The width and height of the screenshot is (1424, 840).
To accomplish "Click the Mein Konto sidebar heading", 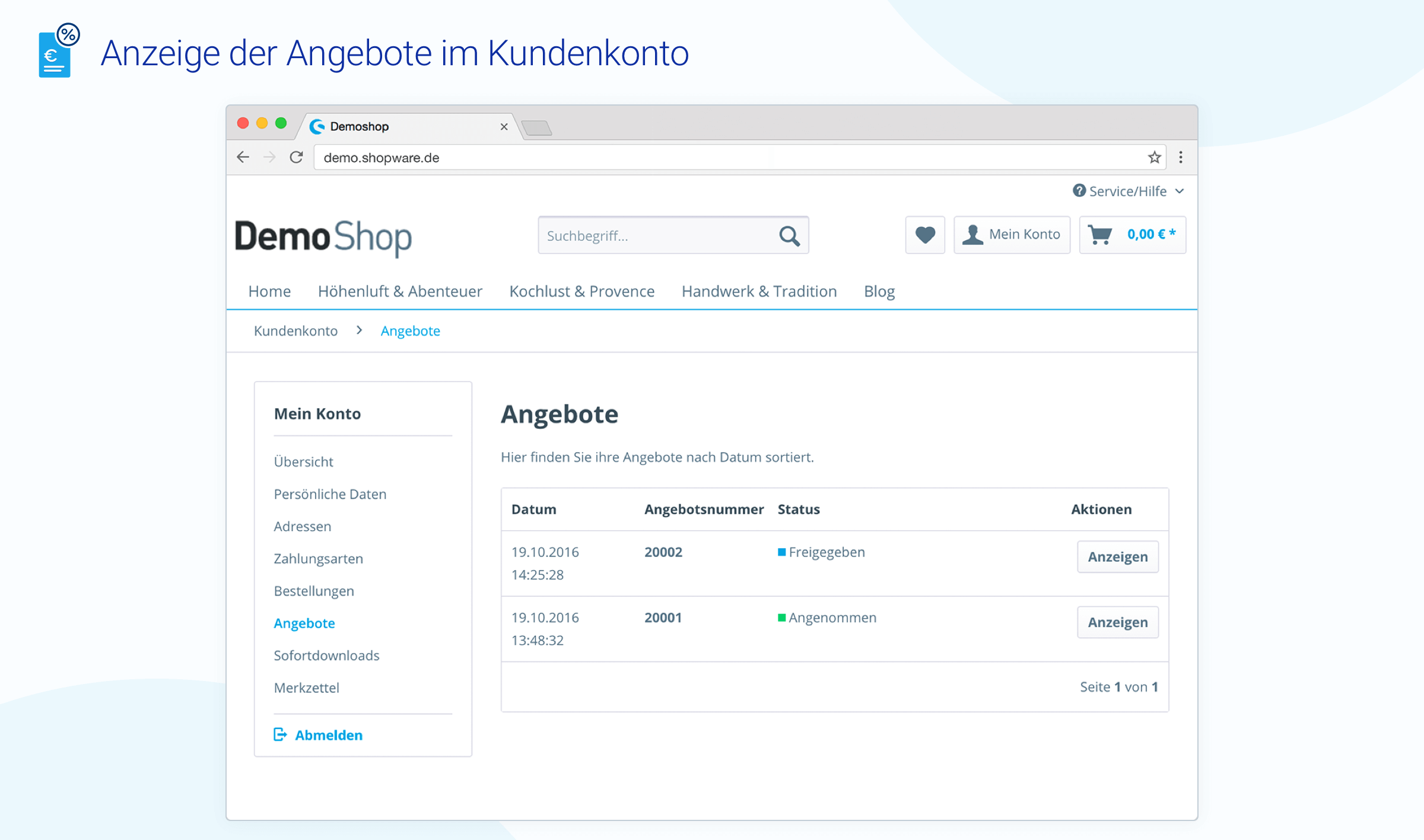I will [x=317, y=413].
